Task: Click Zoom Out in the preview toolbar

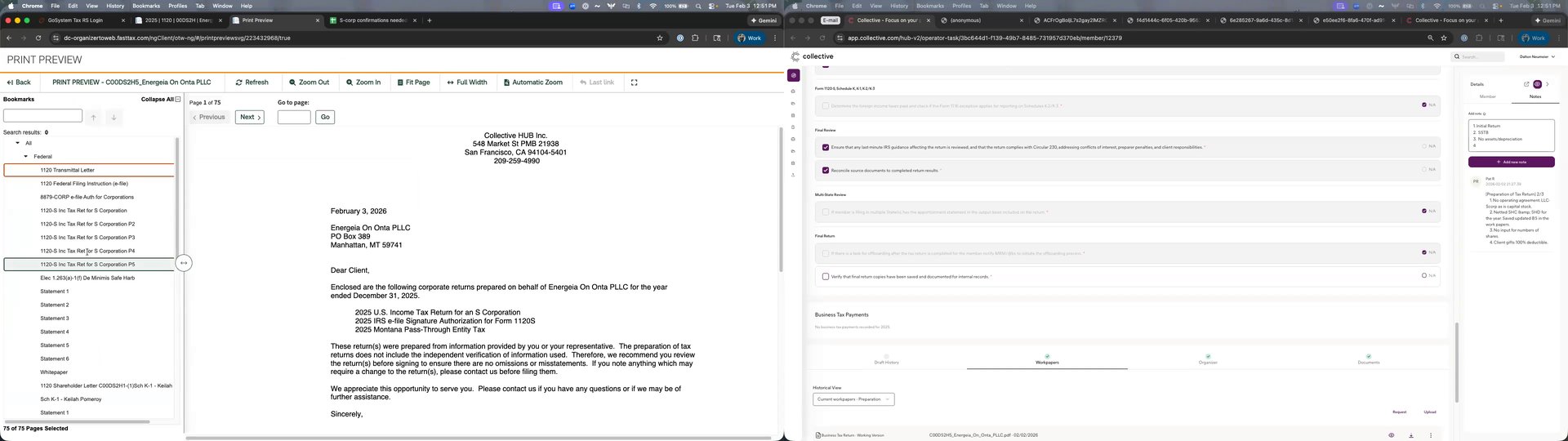Action: pyautogui.click(x=309, y=82)
